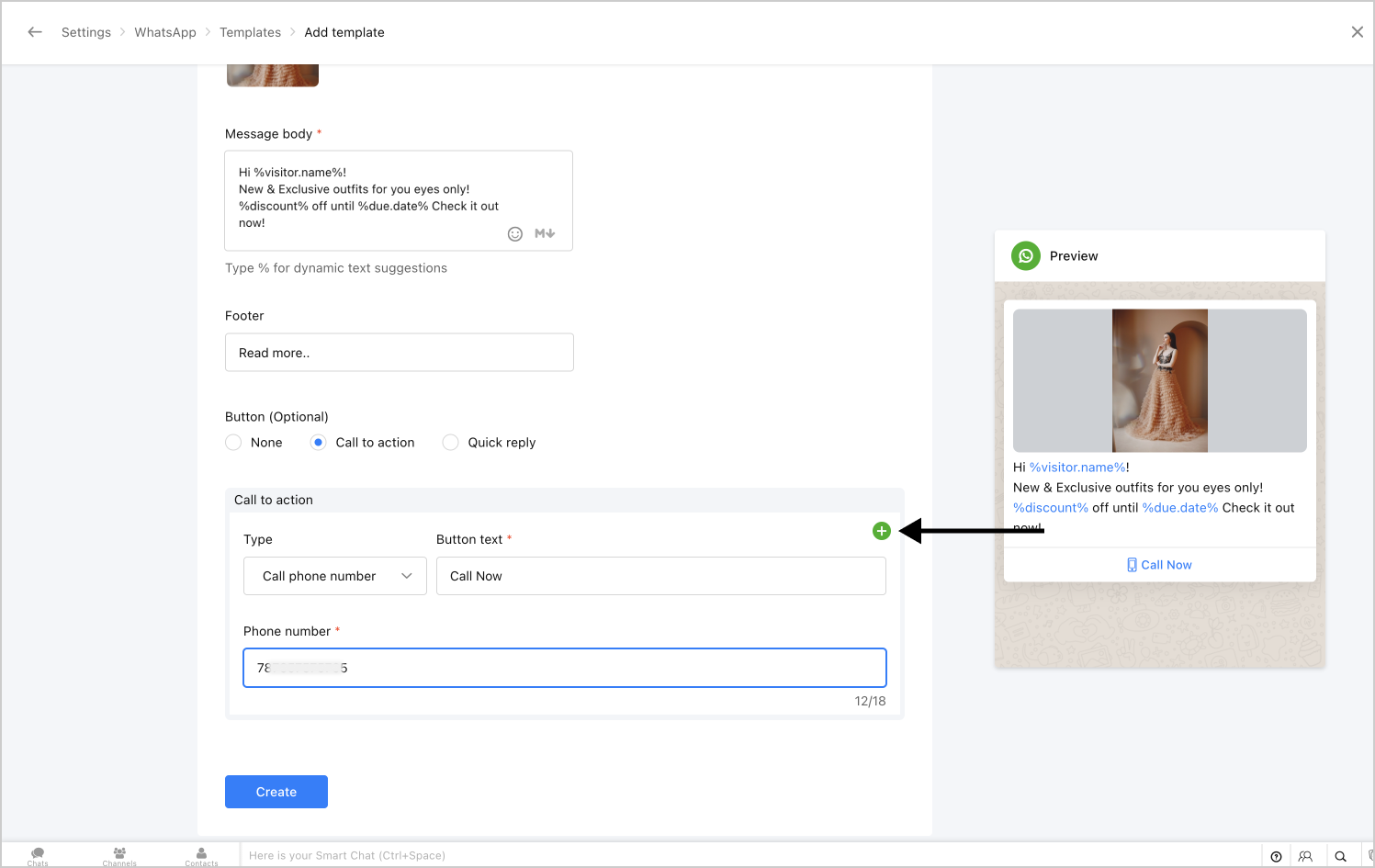The height and width of the screenshot is (868, 1375).
Task: Go to Templates breadcrumb
Action: [x=250, y=32]
